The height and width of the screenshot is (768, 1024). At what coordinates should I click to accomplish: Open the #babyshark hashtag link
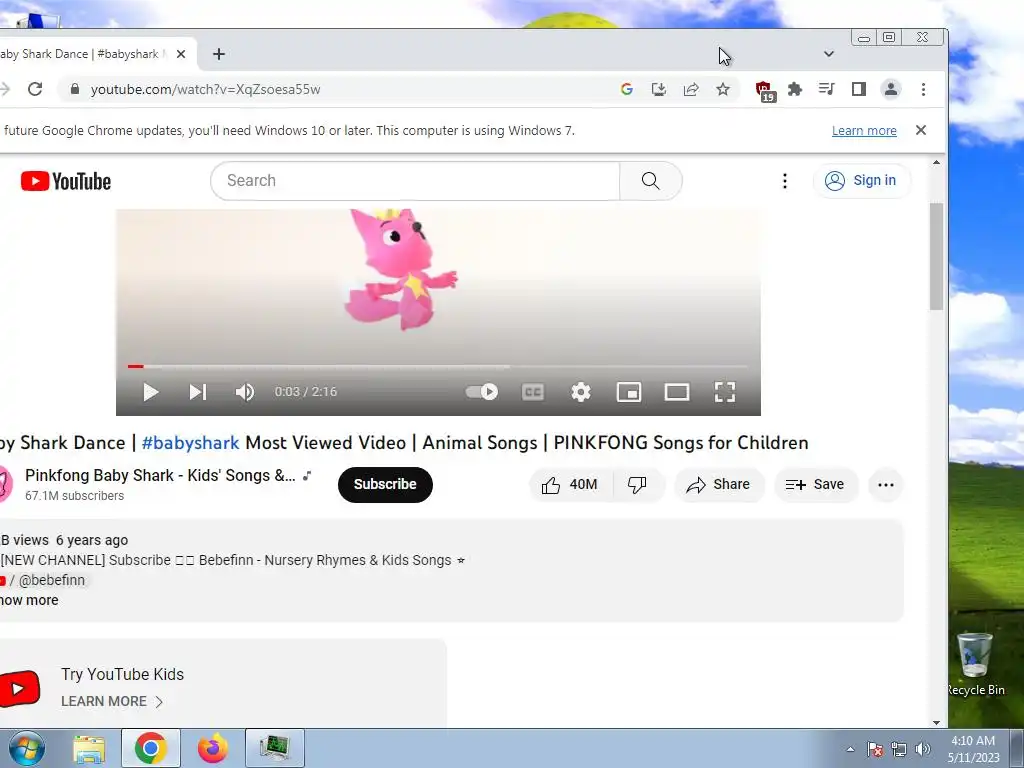[x=190, y=443]
